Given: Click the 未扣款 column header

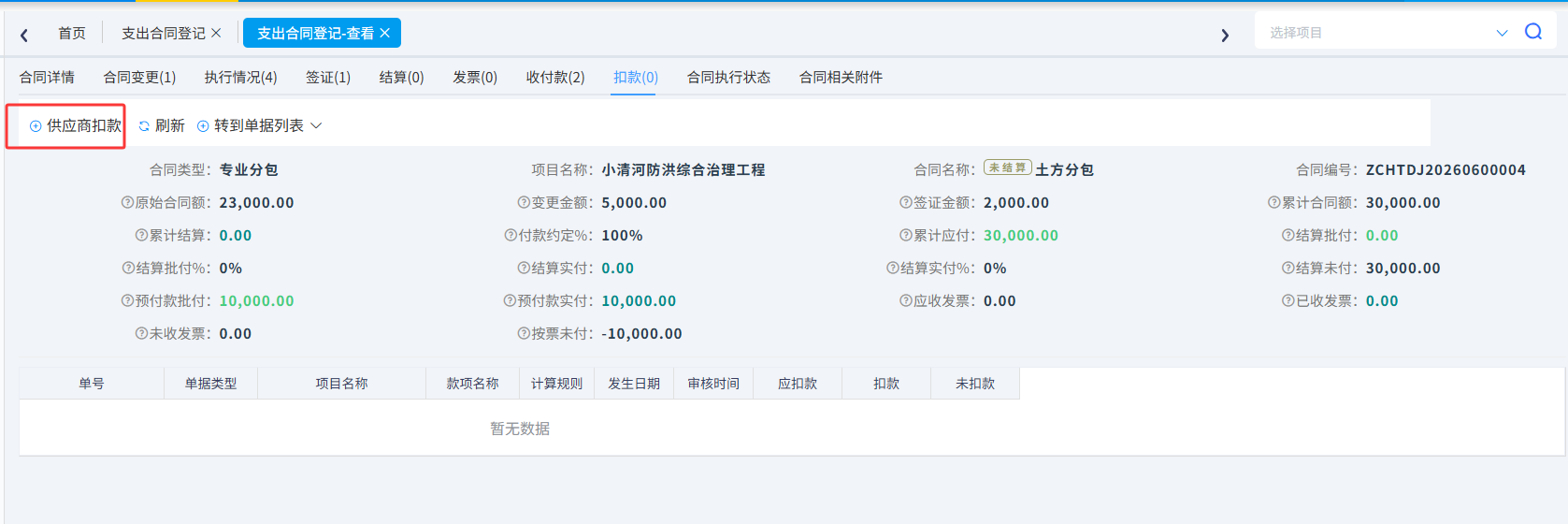Looking at the screenshot, I should 975,384.
